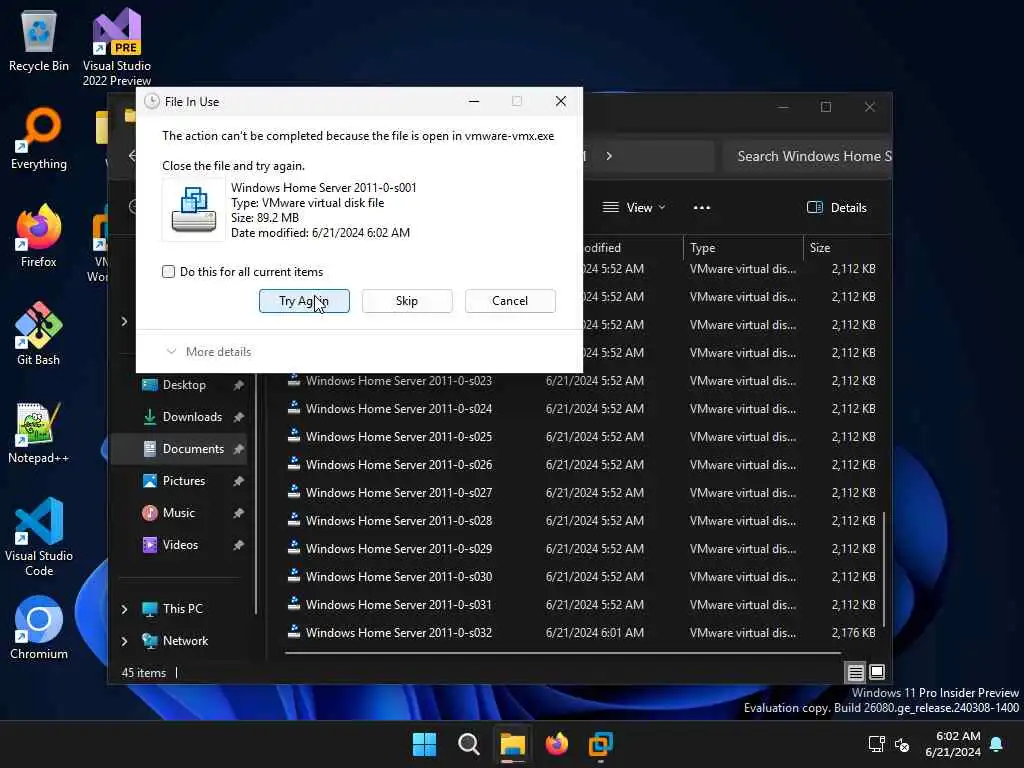This screenshot has height=768, width=1024.
Task: Click the muted volume tray icon
Action: [903, 744]
